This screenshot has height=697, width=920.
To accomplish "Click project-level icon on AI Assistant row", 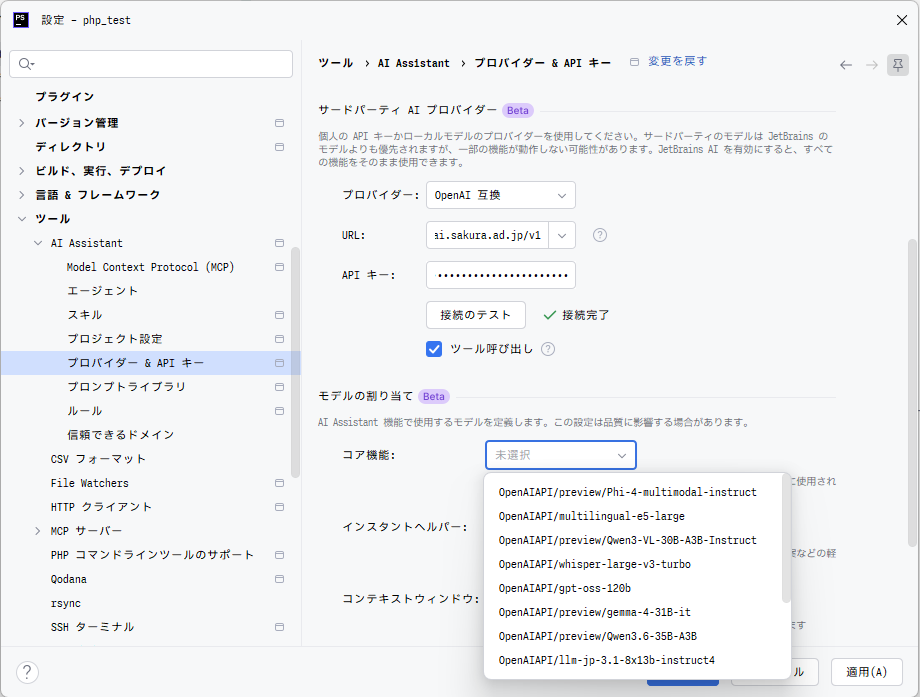I will 279,243.
